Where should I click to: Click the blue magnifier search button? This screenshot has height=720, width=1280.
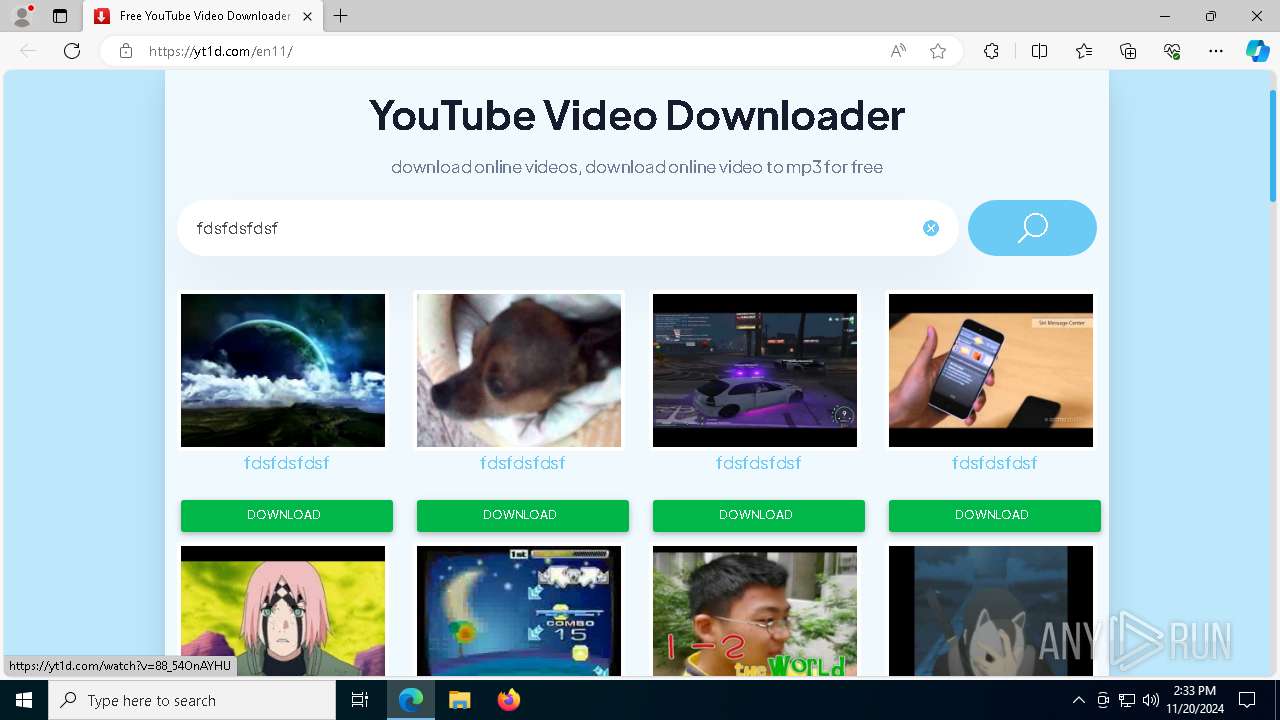point(1032,228)
